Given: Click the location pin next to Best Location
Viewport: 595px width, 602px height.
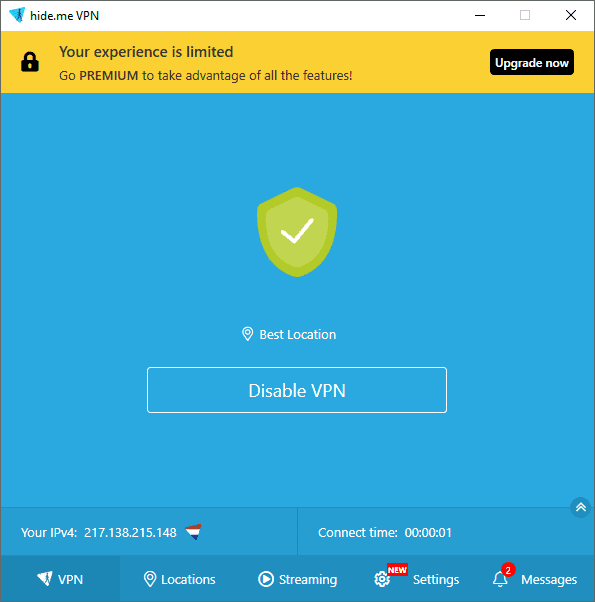Looking at the screenshot, I should (247, 334).
